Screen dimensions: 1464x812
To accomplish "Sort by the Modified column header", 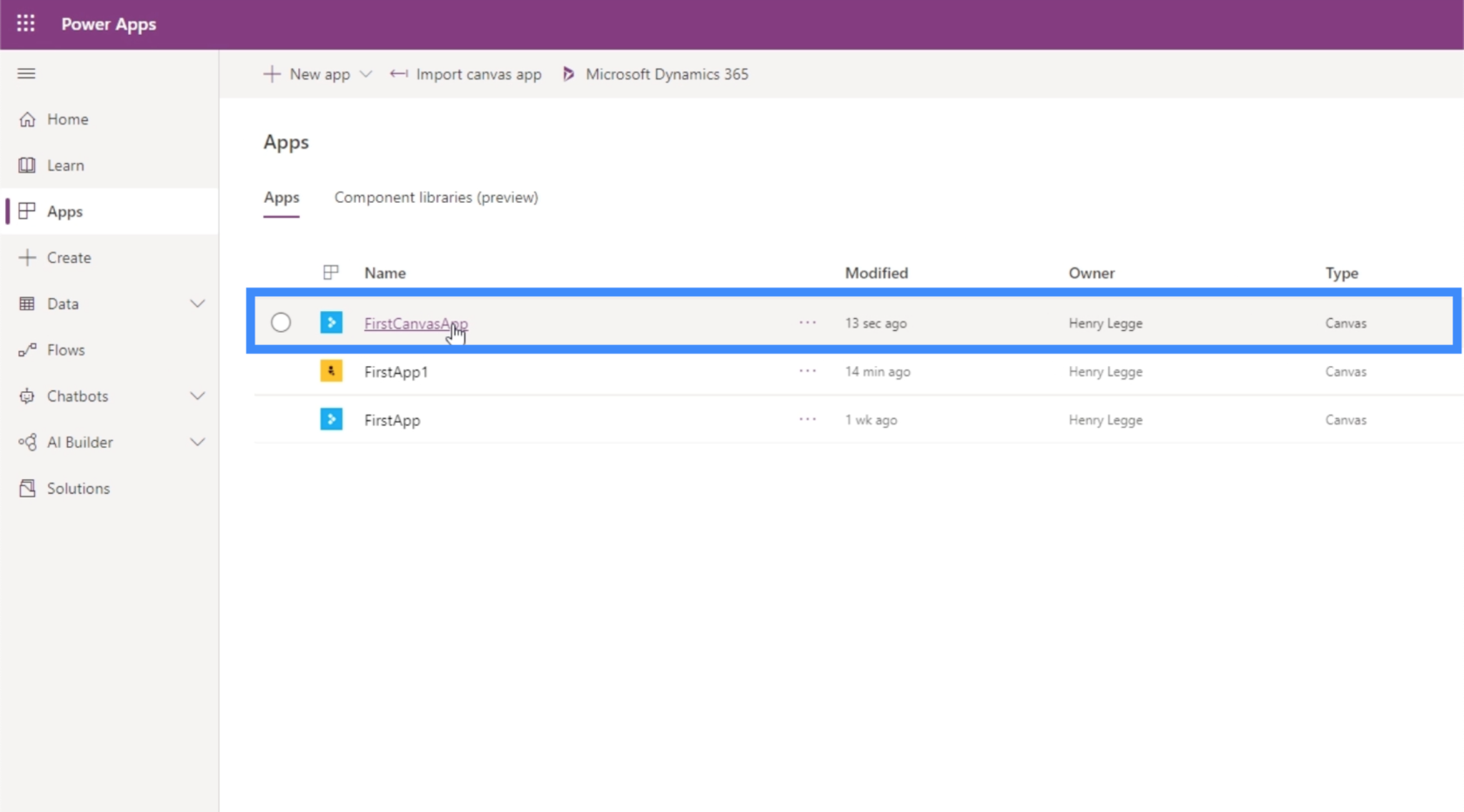I will click(x=877, y=273).
